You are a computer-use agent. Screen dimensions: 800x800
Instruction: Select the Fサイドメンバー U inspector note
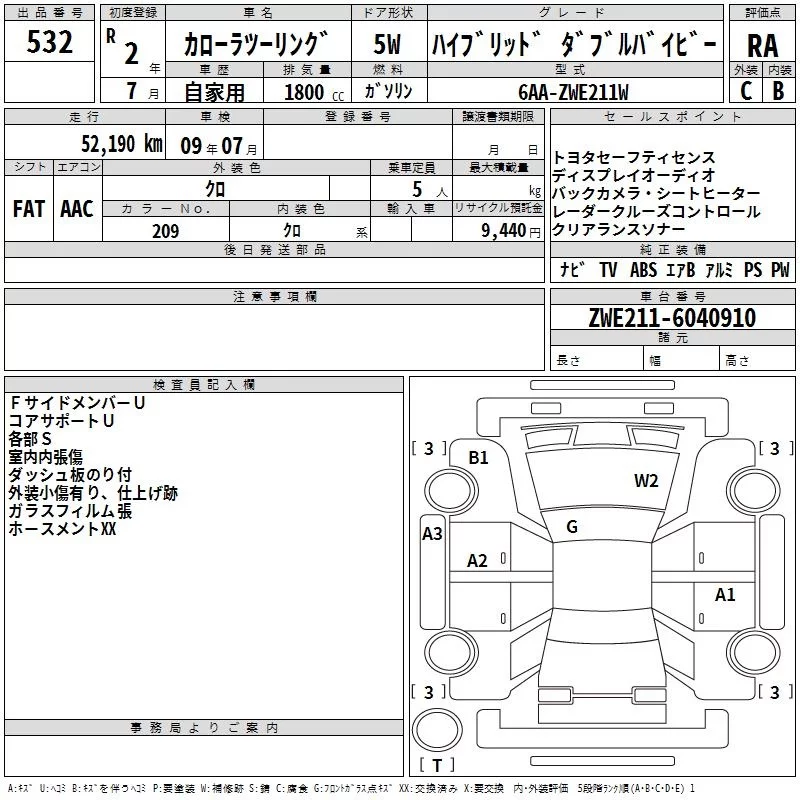(x=77, y=403)
